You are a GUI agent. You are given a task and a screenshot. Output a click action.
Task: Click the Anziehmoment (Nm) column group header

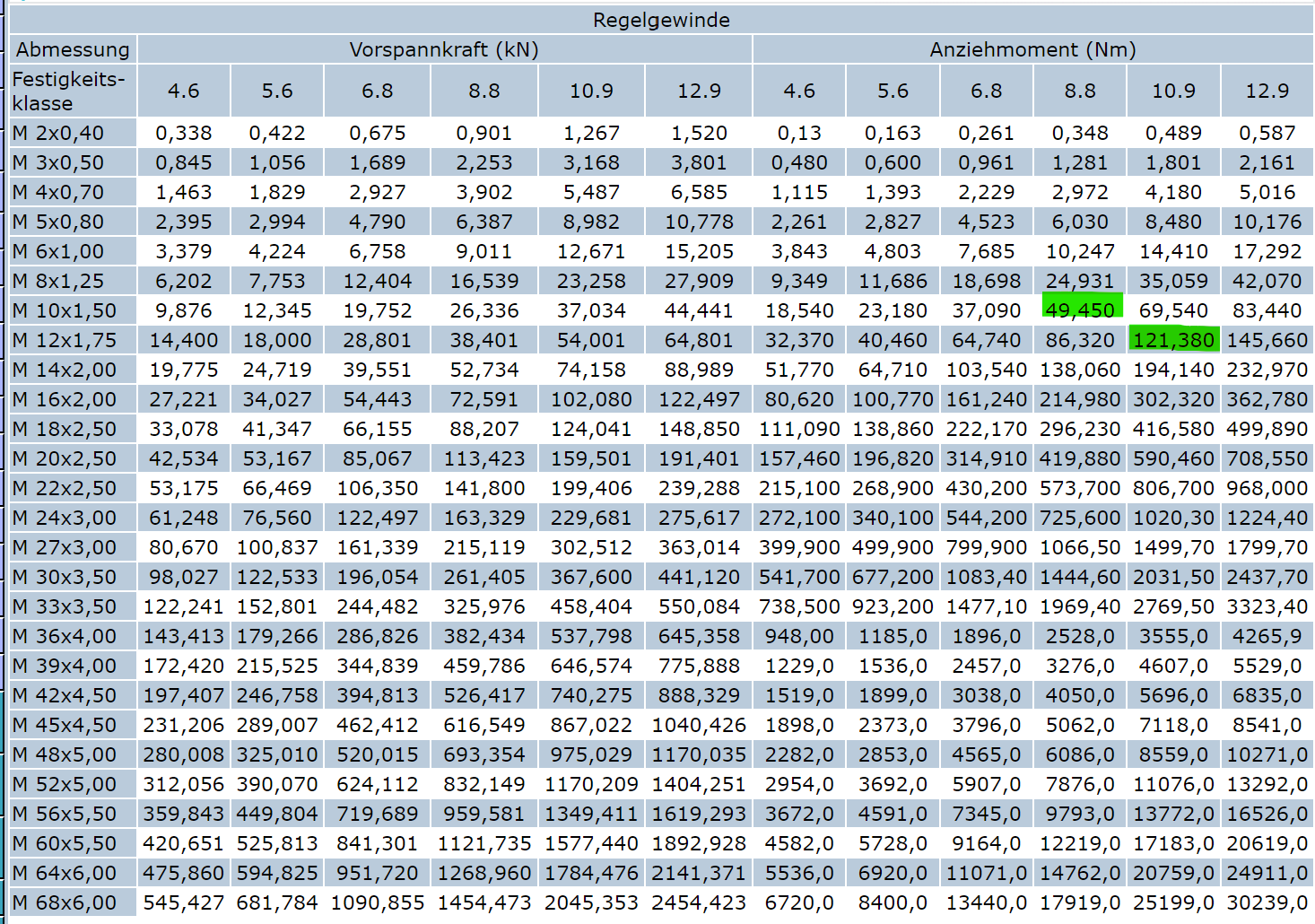pos(1033,49)
